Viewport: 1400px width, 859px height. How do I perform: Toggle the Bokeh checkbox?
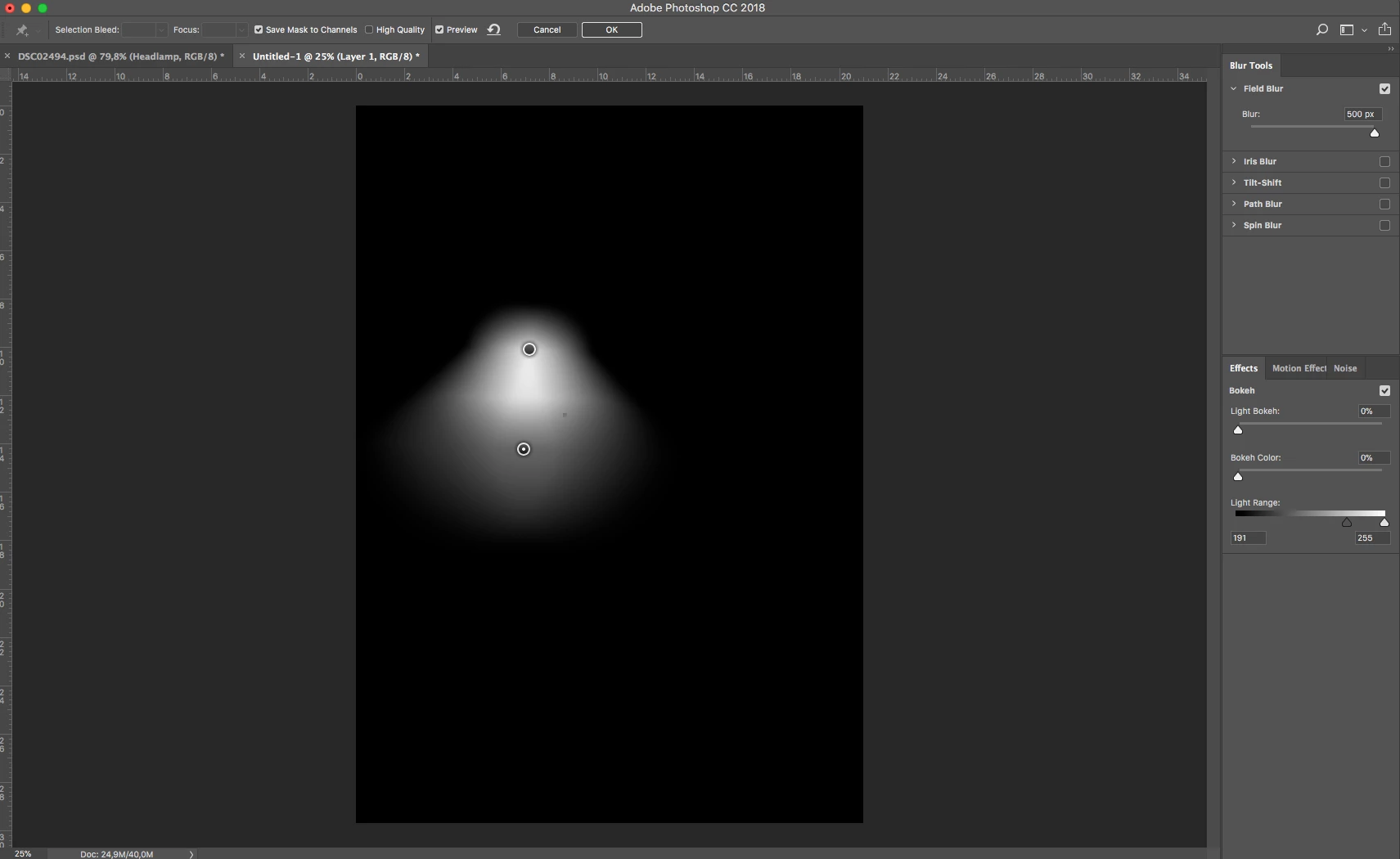(x=1384, y=390)
